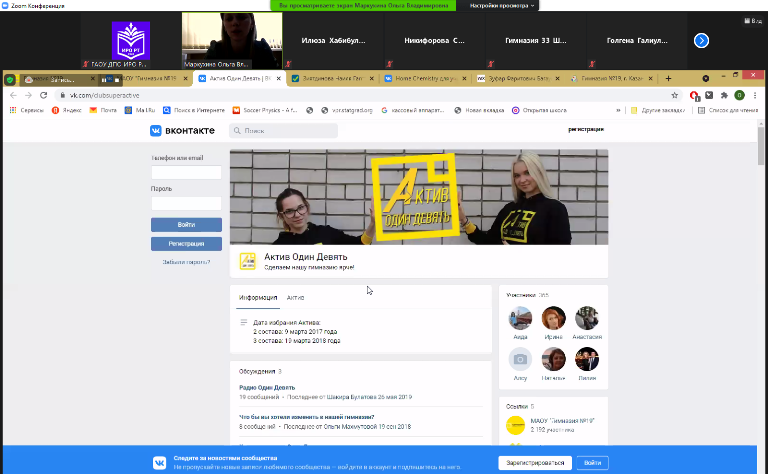This screenshot has width=768, height=474.
Task: Open Chrome three-dot menu
Action: point(755,95)
